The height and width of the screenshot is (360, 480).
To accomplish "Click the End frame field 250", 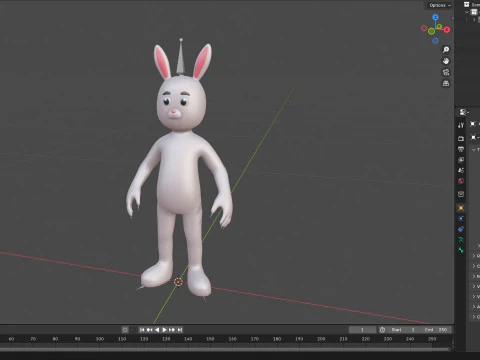I will pos(435,330).
